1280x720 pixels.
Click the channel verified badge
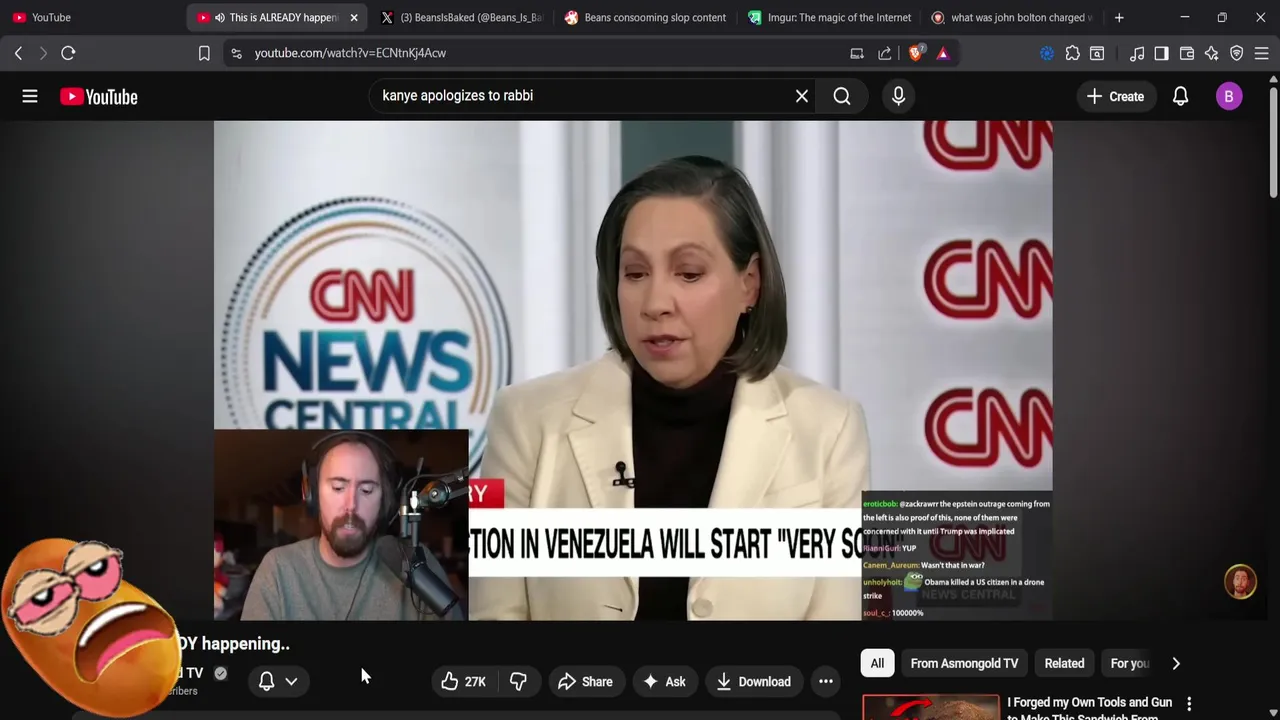pos(220,673)
